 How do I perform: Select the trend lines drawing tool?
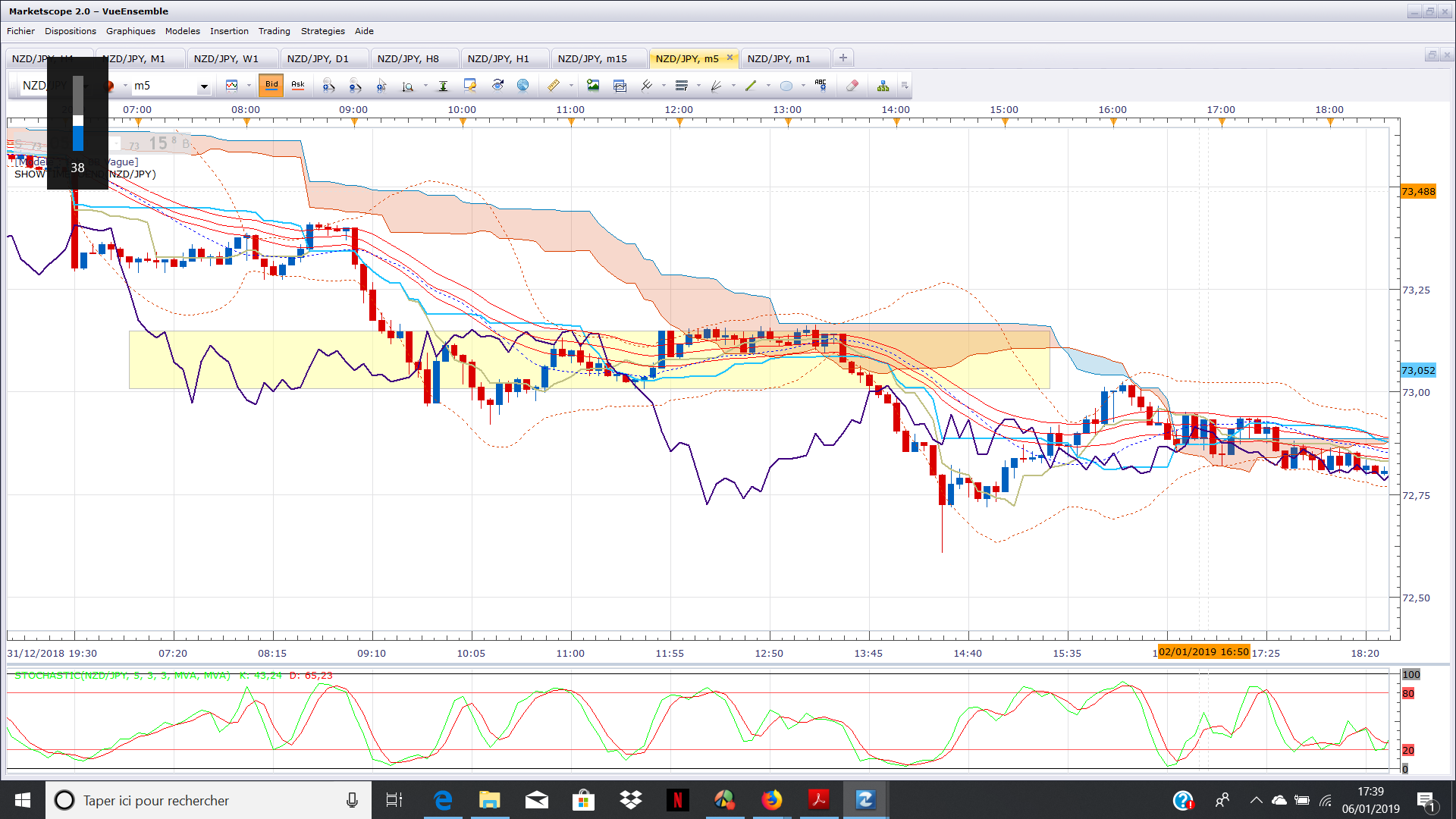tap(646, 86)
